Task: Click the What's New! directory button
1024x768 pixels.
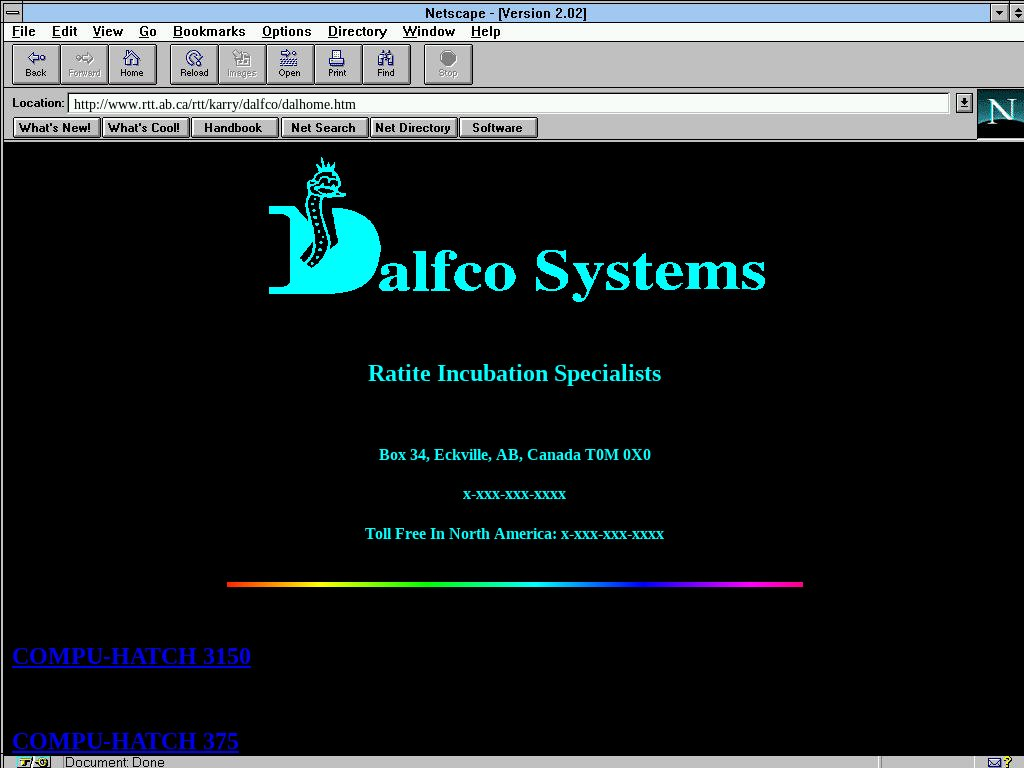Action: tap(56, 128)
